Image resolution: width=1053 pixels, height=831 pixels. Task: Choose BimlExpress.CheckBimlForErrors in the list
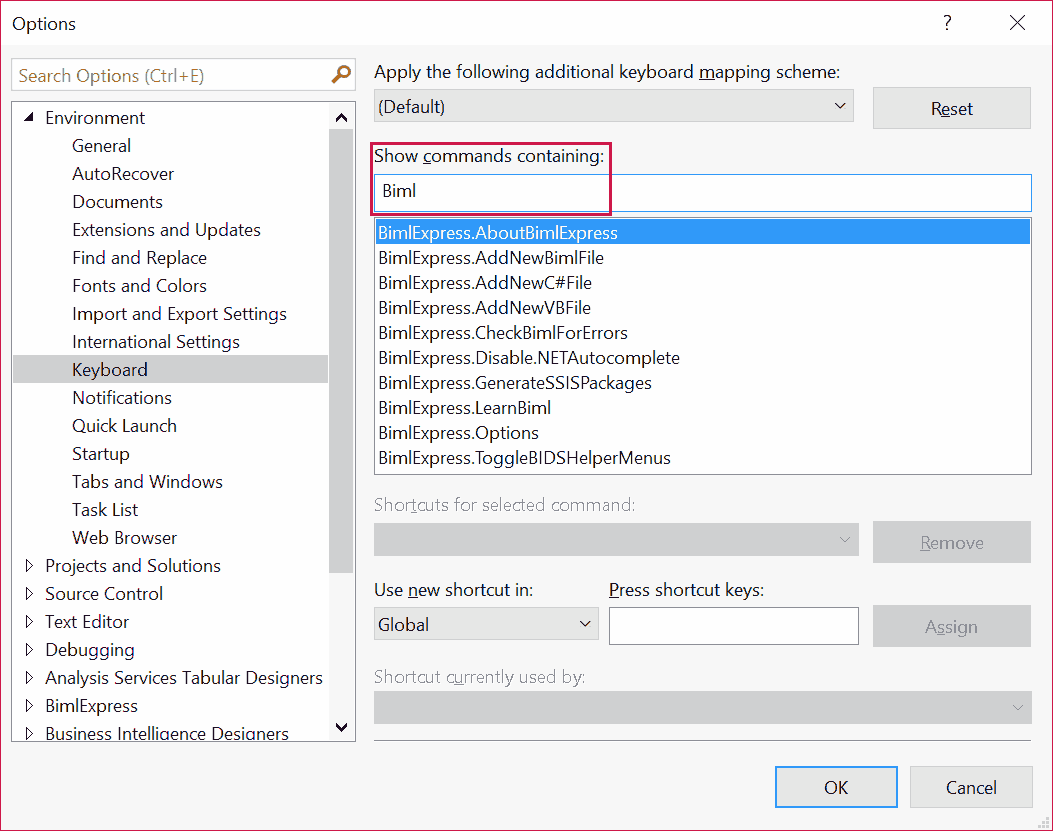[x=502, y=333]
